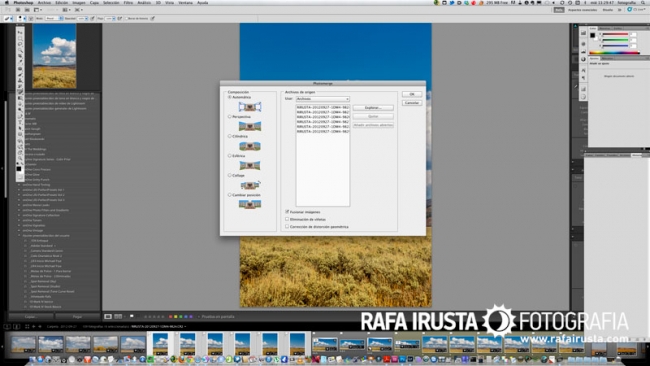The image size is (650, 366).
Task: Open Spotlight search in the Mac menu bar
Action: tap(644, 2)
